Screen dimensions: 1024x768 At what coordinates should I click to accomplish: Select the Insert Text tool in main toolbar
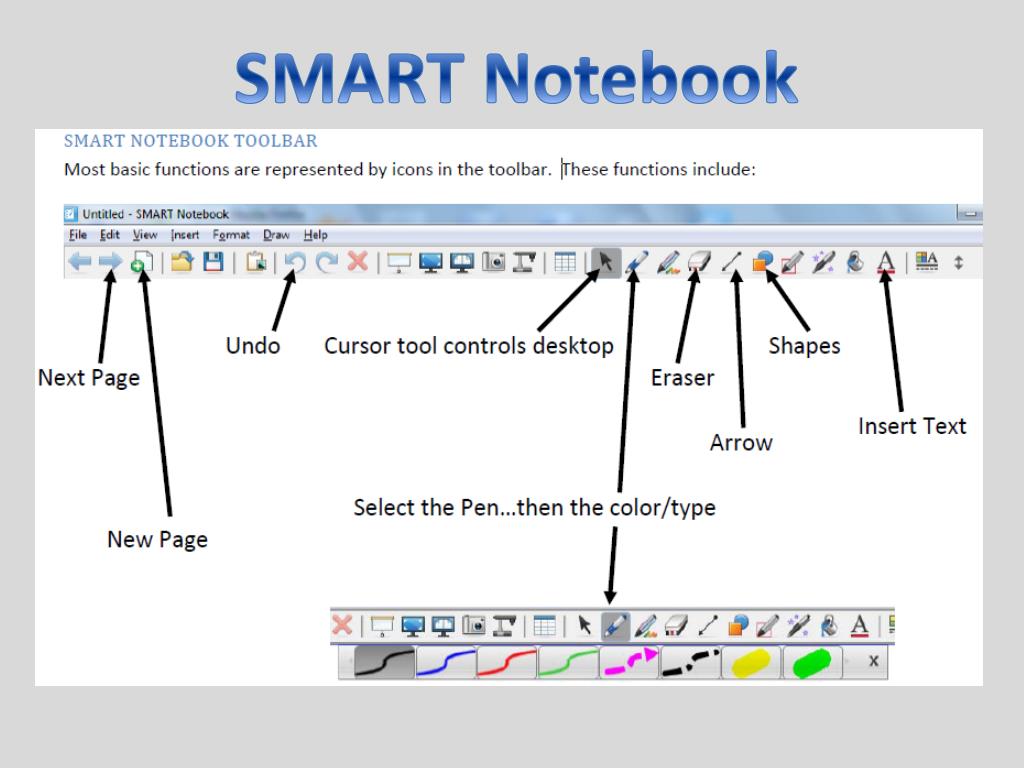[886, 263]
